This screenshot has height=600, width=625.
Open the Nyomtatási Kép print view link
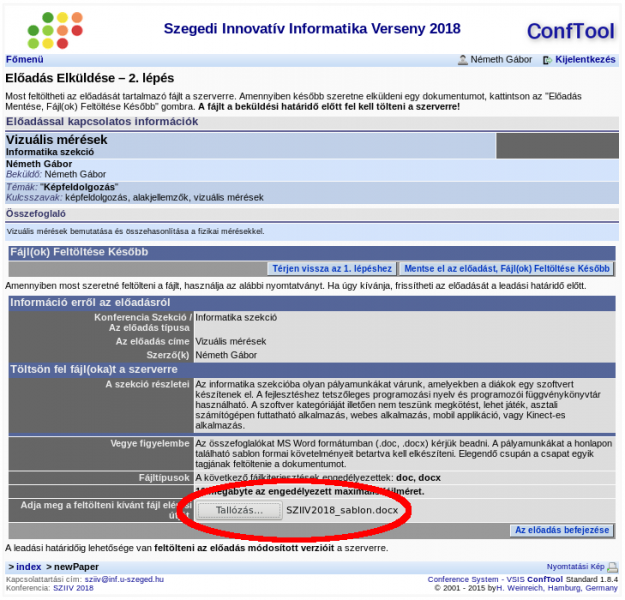coord(574,567)
